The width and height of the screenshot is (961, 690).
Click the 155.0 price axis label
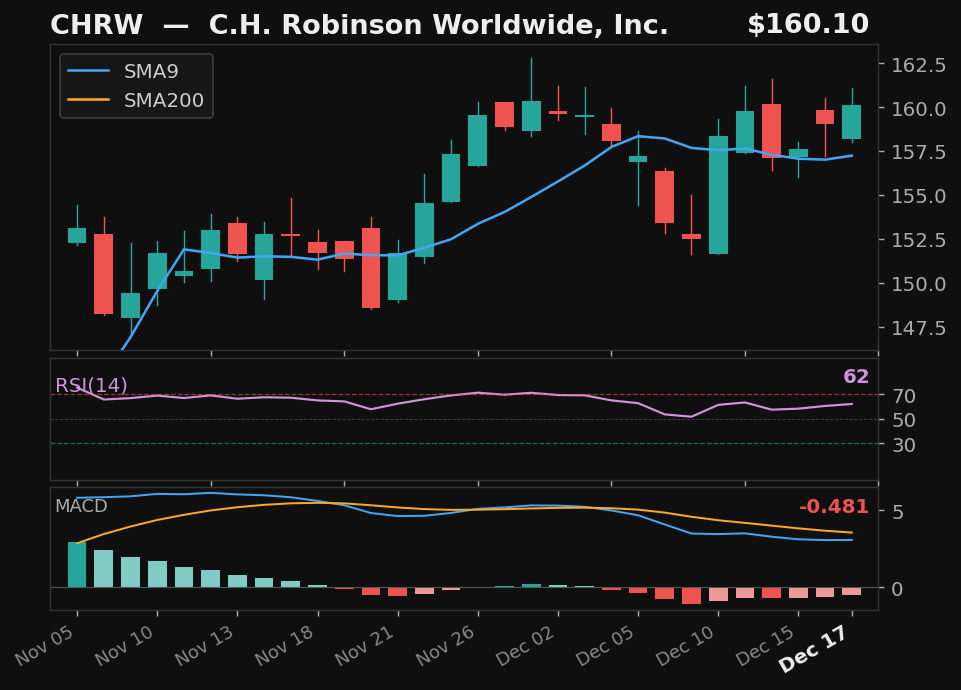click(x=918, y=197)
